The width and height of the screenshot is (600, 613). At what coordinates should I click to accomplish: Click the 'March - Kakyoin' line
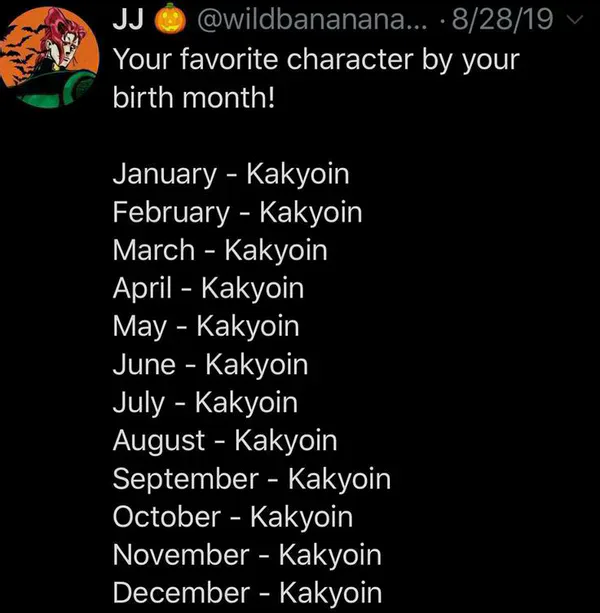click(220, 250)
